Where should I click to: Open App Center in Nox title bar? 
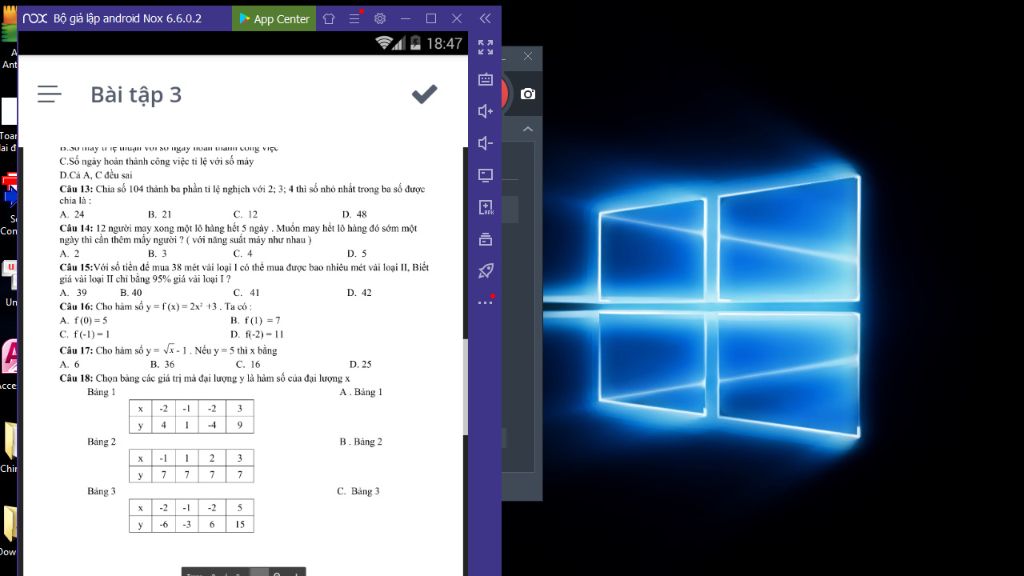click(274, 18)
